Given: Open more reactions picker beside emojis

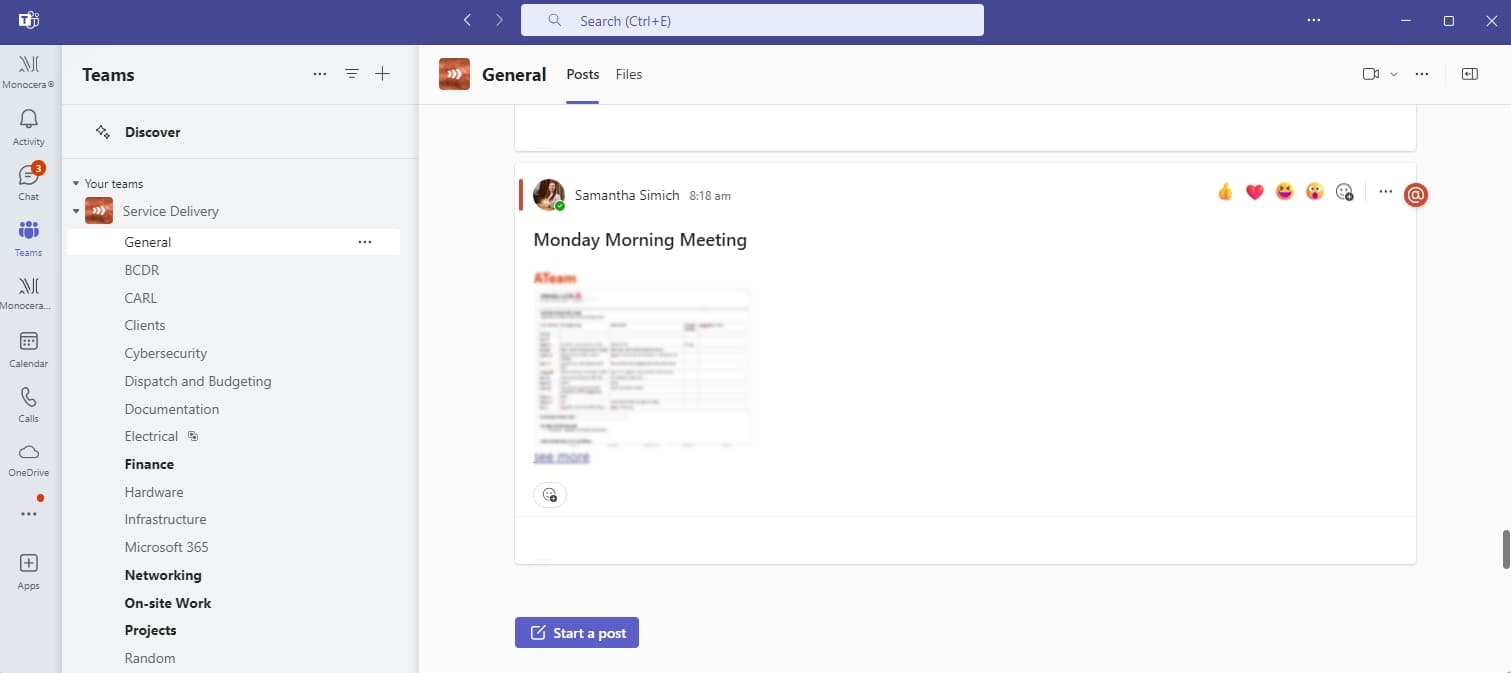Looking at the screenshot, I should [1345, 191].
